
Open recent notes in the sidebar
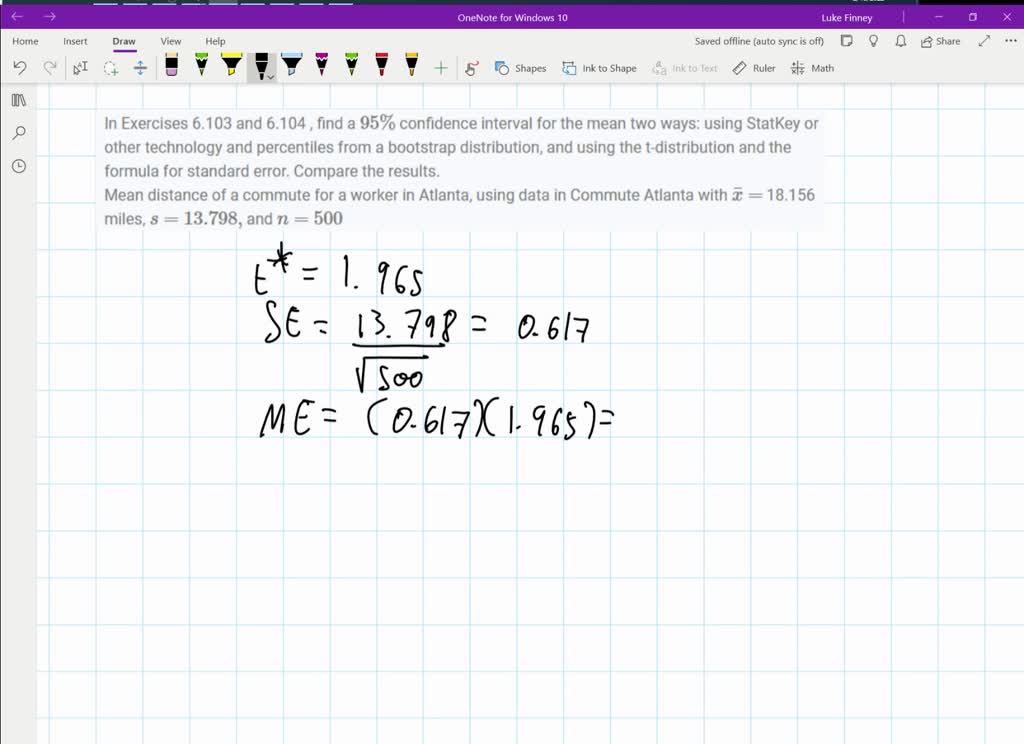[x=18, y=166]
